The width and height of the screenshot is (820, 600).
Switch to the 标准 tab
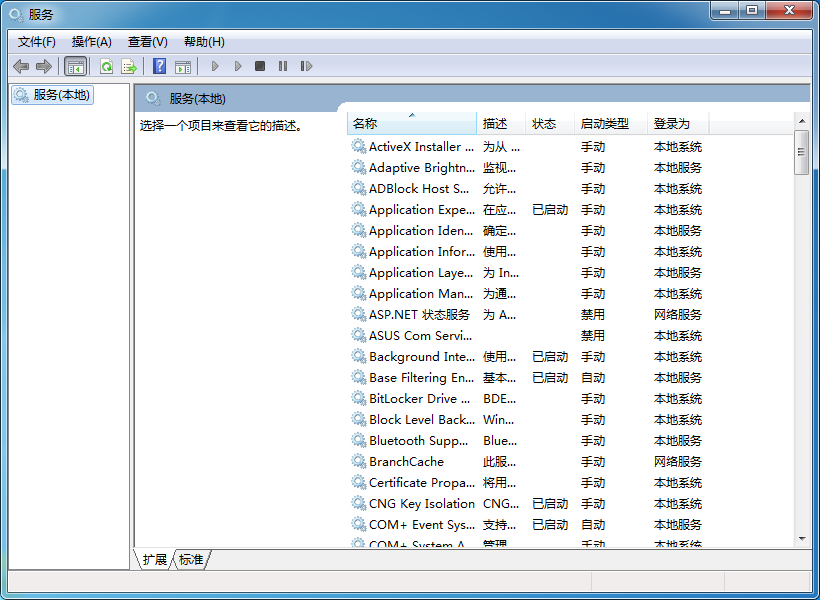tap(191, 560)
